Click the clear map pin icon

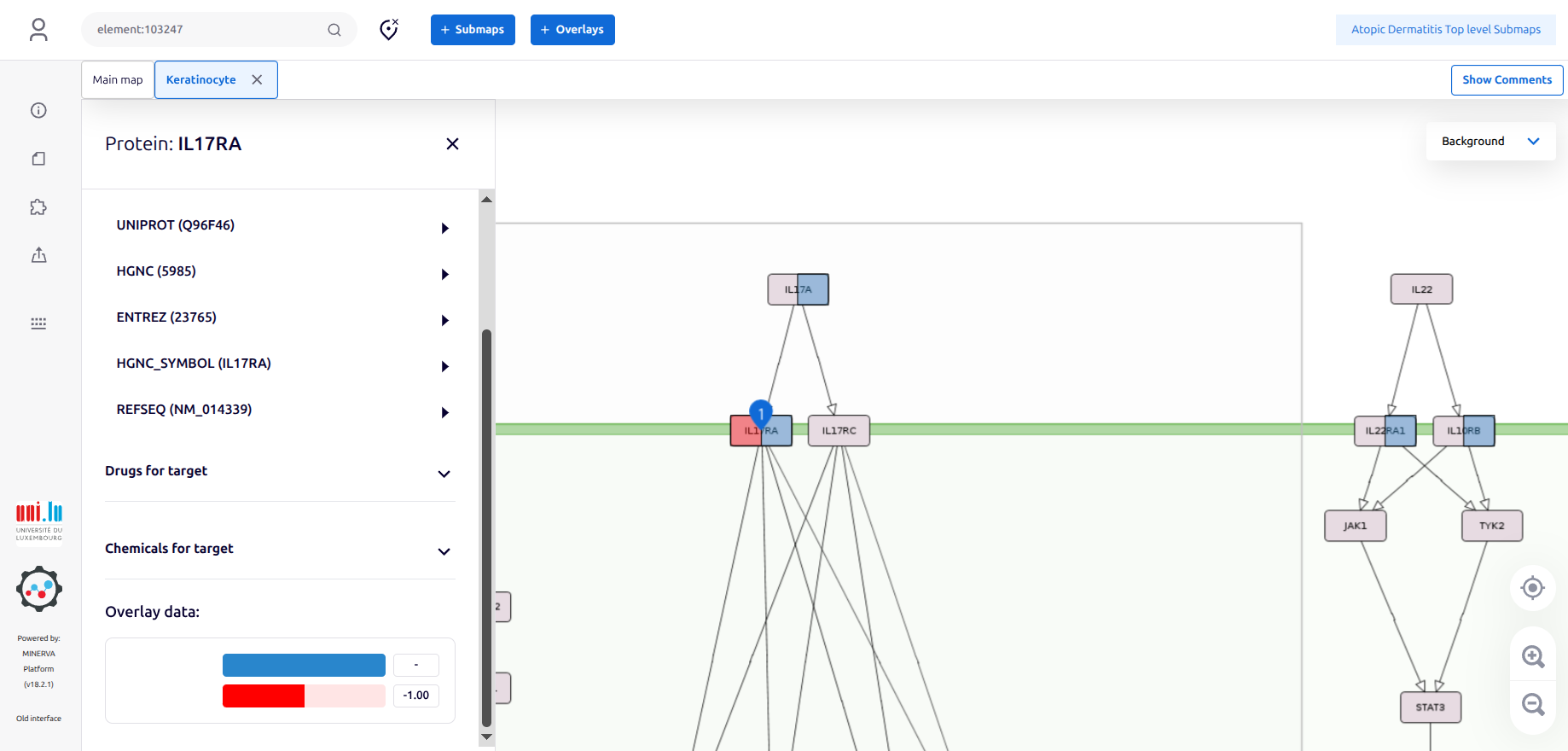click(x=389, y=30)
